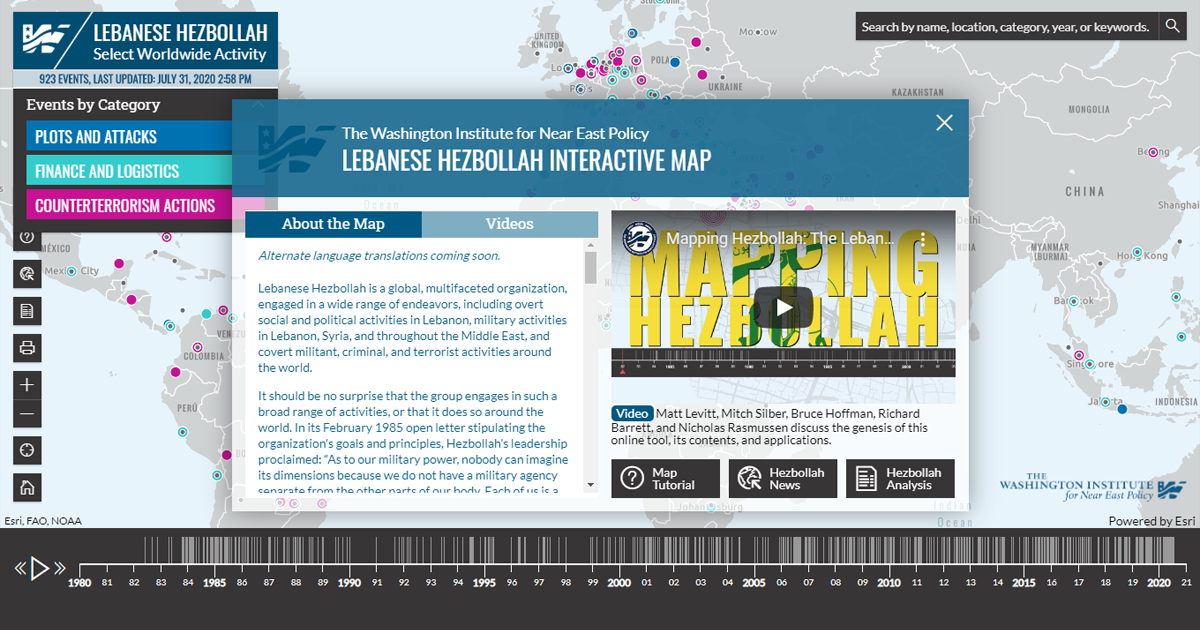This screenshot has height=630, width=1200.
Task: Click the video channel logo icon
Action: (x=639, y=239)
